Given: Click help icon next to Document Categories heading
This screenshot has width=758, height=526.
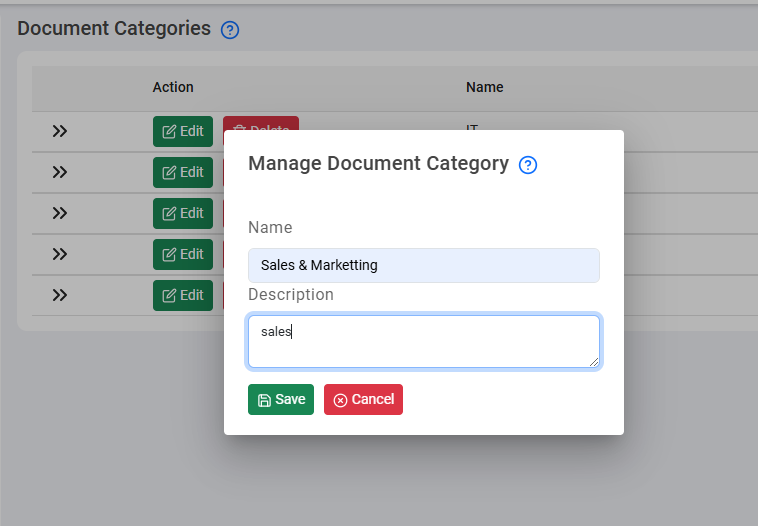Looking at the screenshot, I should click(x=230, y=30).
